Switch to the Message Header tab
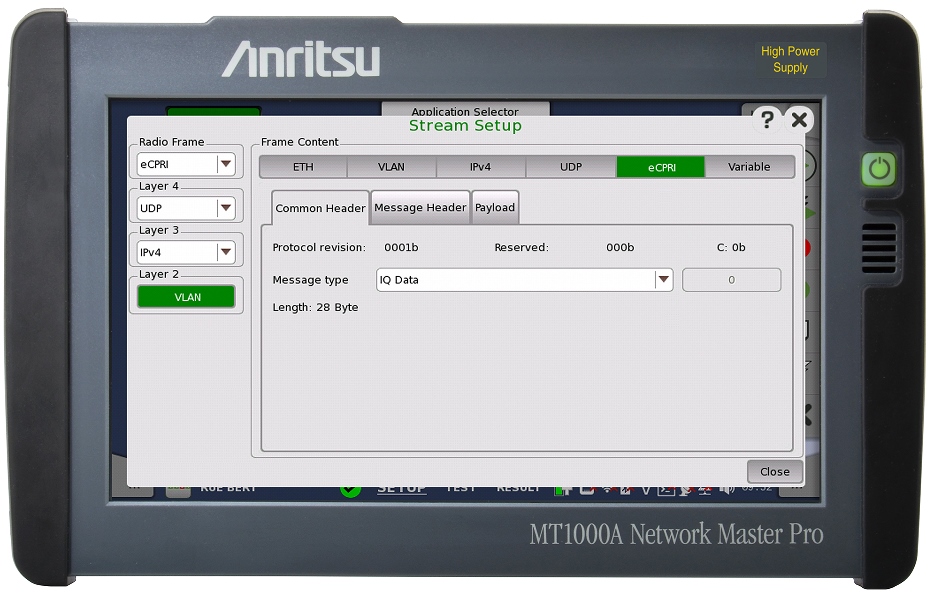The width and height of the screenshot is (930, 596). tap(420, 208)
